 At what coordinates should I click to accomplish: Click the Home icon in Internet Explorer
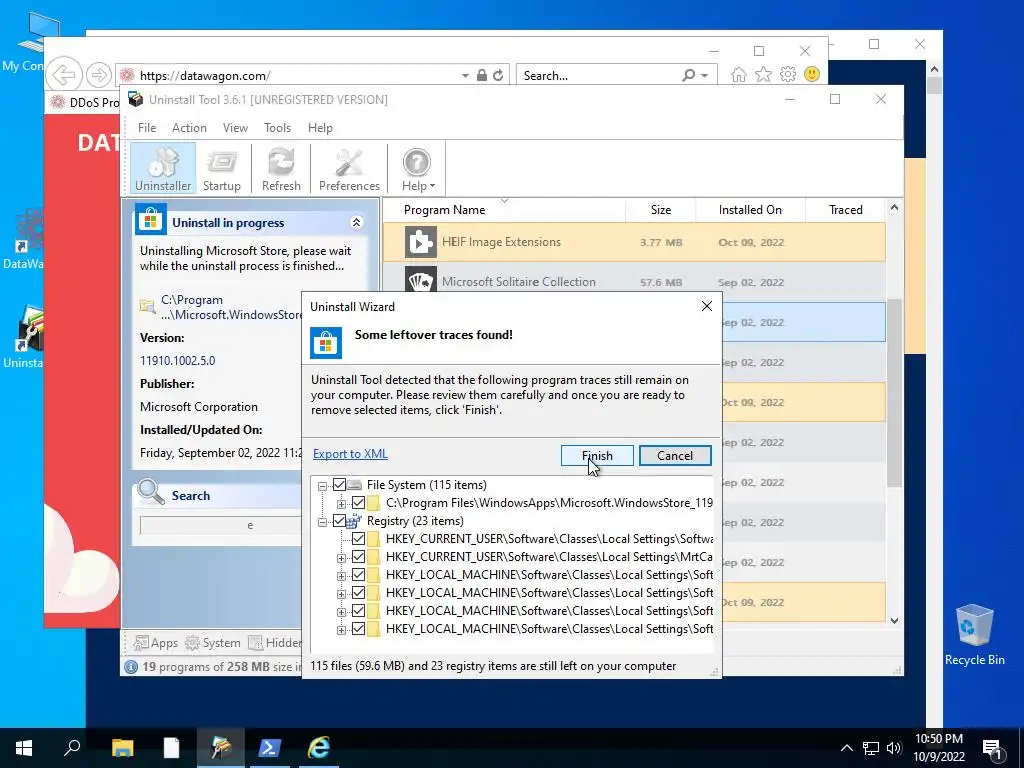(x=738, y=74)
